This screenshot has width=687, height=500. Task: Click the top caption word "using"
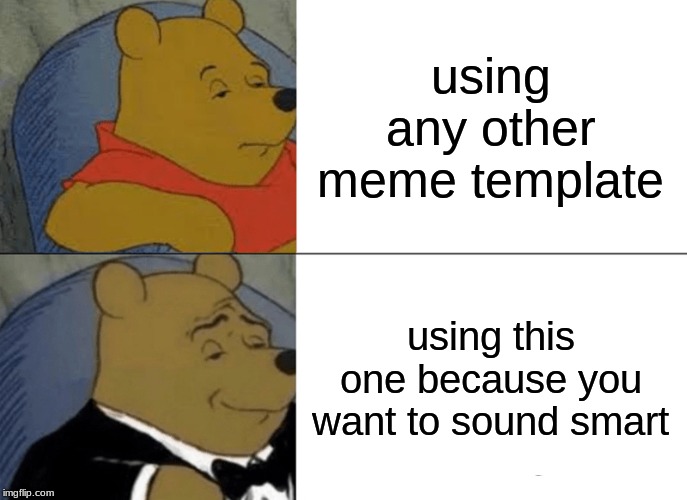pyautogui.click(x=490, y=79)
